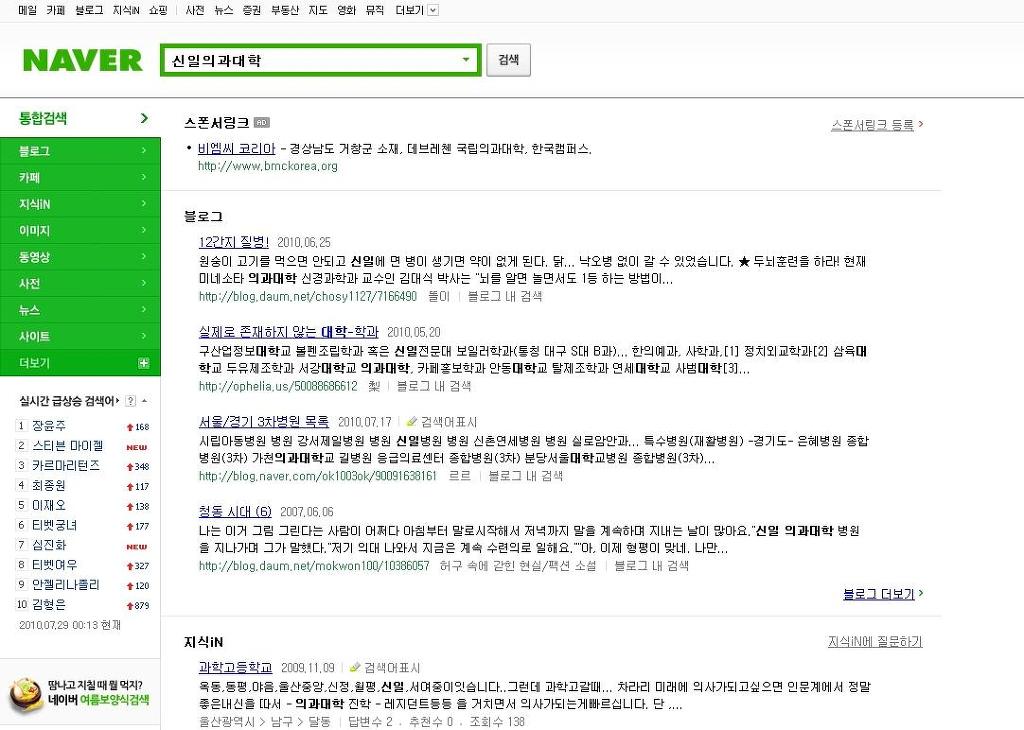Image resolution: width=1024 pixels, height=730 pixels.
Task: Open 카페 in the top menu
Action: pos(56,10)
